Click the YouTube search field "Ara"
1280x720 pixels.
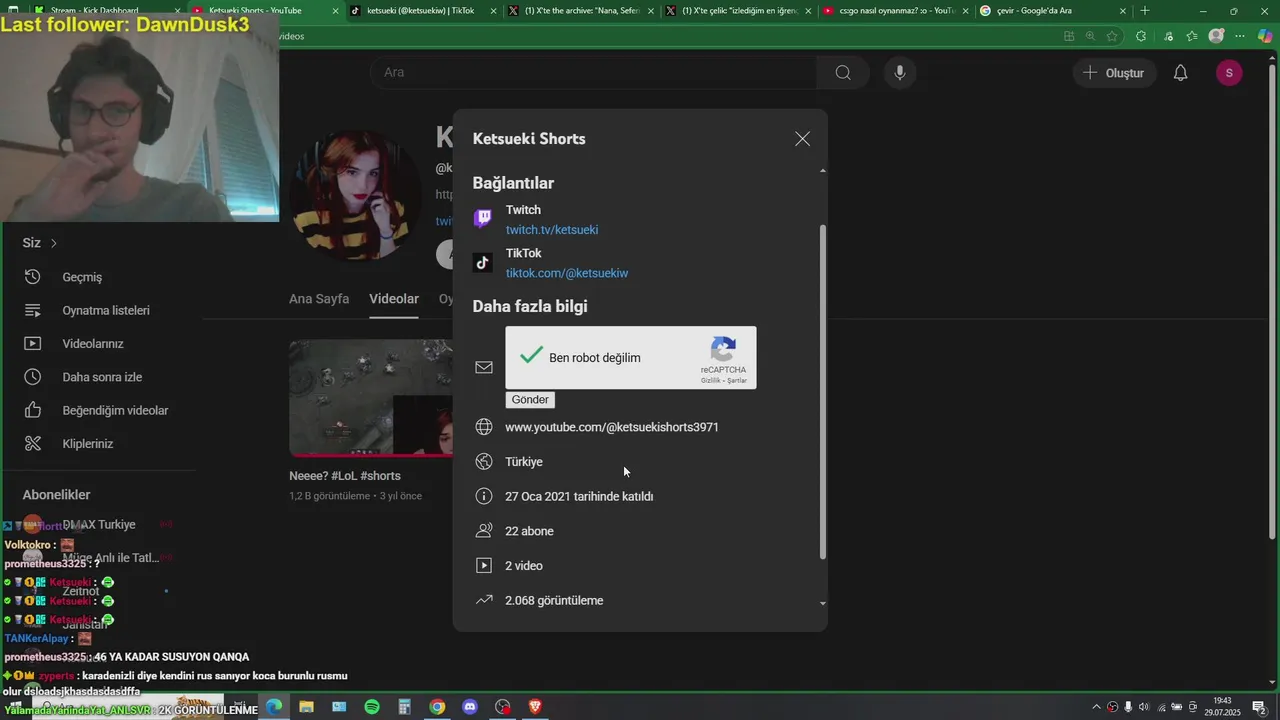click(593, 72)
